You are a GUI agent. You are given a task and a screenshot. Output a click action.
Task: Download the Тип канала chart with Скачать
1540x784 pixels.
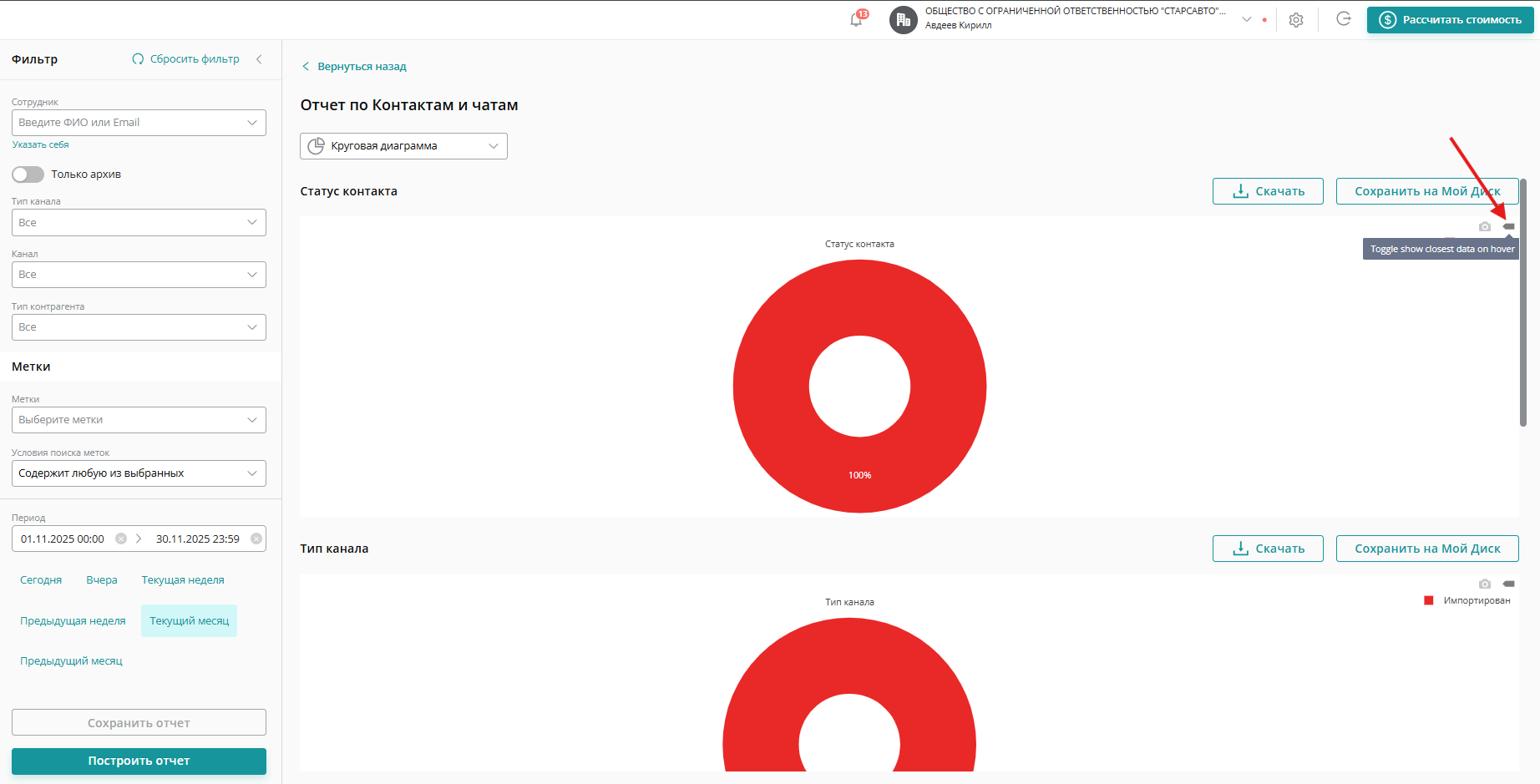[x=1268, y=549]
